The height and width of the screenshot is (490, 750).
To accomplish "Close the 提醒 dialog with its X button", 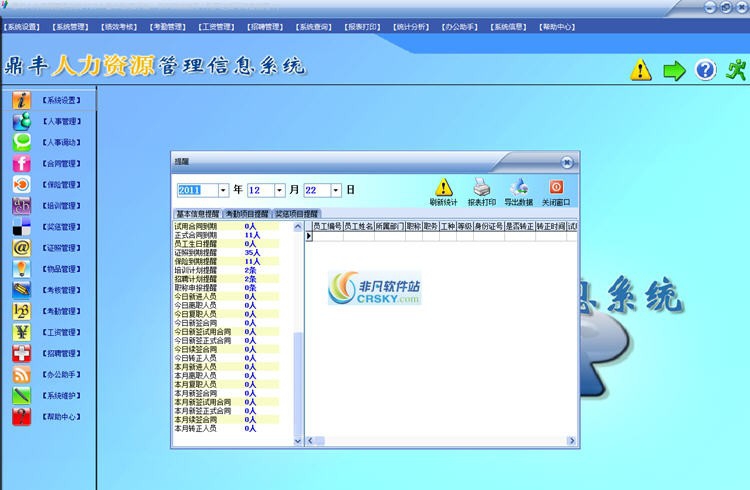I will point(567,162).
